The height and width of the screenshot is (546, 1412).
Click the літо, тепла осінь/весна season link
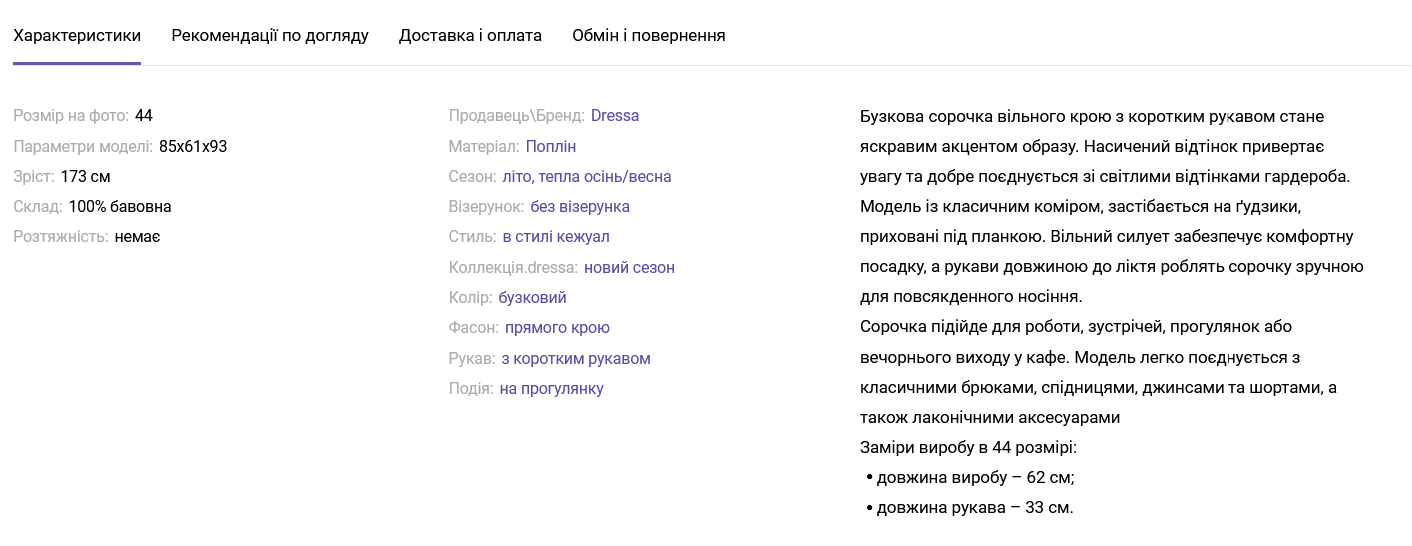[x=587, y=177]
